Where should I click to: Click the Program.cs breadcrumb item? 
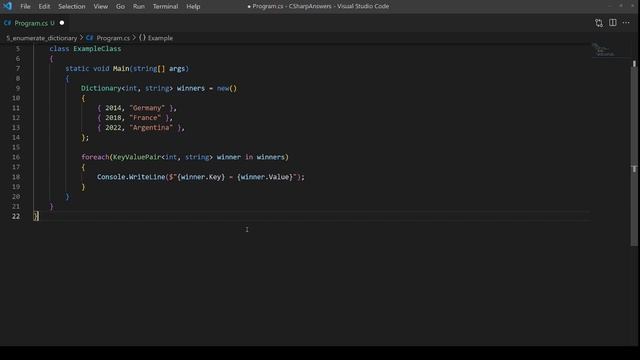click(x=113, y=38)
